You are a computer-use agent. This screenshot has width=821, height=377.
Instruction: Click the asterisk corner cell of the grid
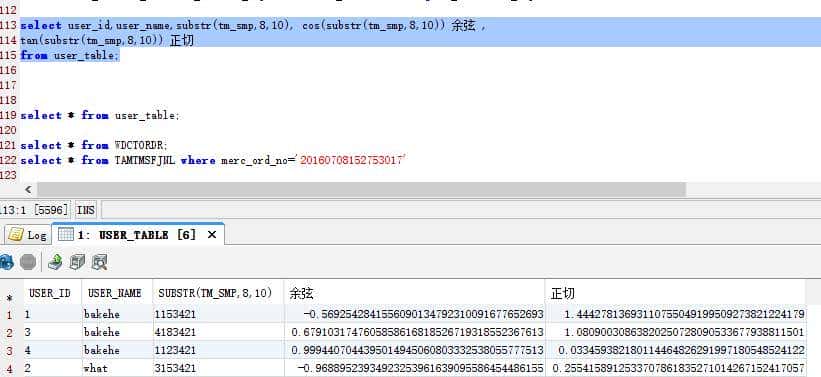(x=10, y=298)
